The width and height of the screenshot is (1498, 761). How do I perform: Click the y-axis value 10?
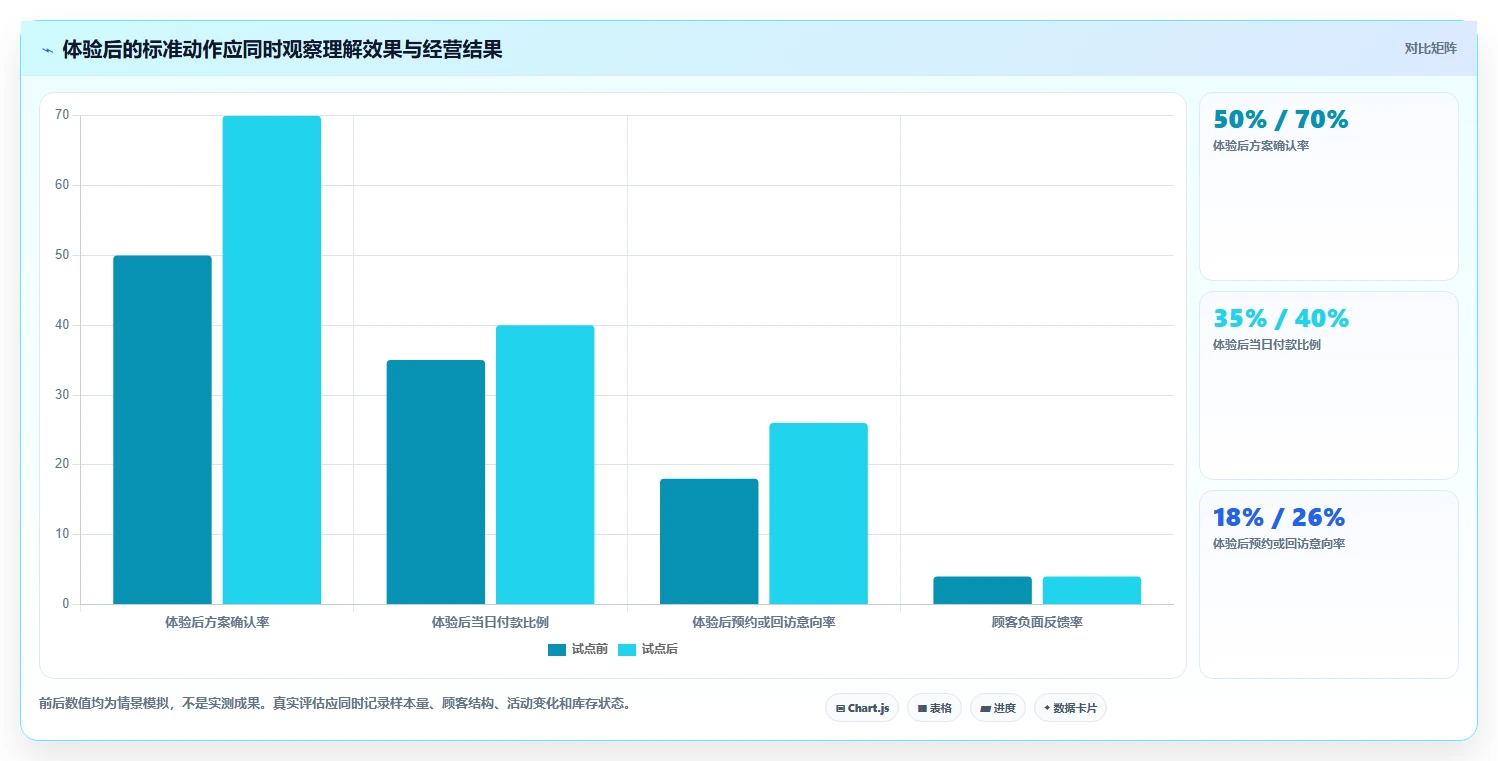coord(62,534)
